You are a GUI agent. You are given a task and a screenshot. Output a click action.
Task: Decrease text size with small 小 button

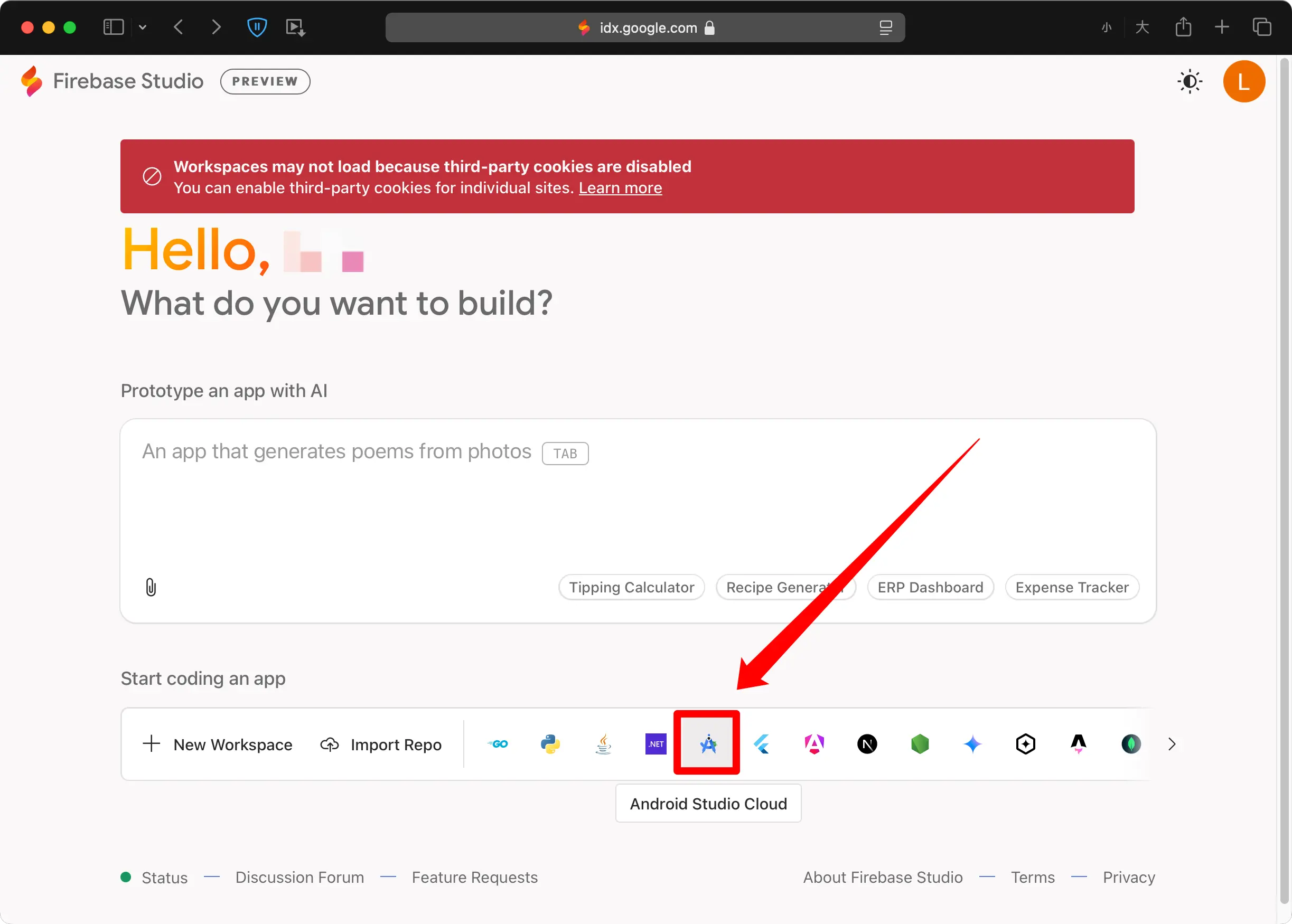(1106, 27)
